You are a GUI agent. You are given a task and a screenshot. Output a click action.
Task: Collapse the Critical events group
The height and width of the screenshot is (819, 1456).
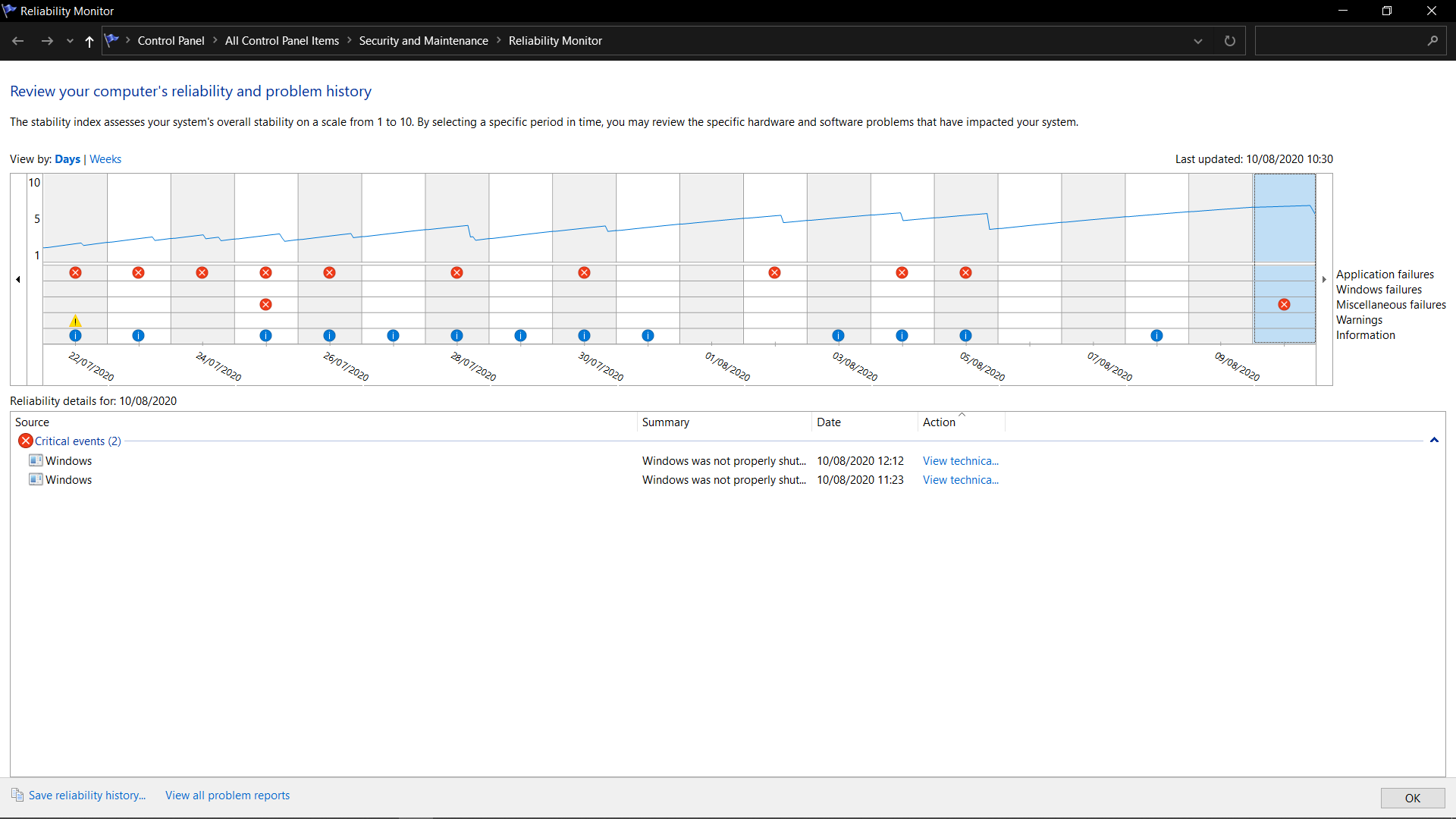coord(1434,441)
